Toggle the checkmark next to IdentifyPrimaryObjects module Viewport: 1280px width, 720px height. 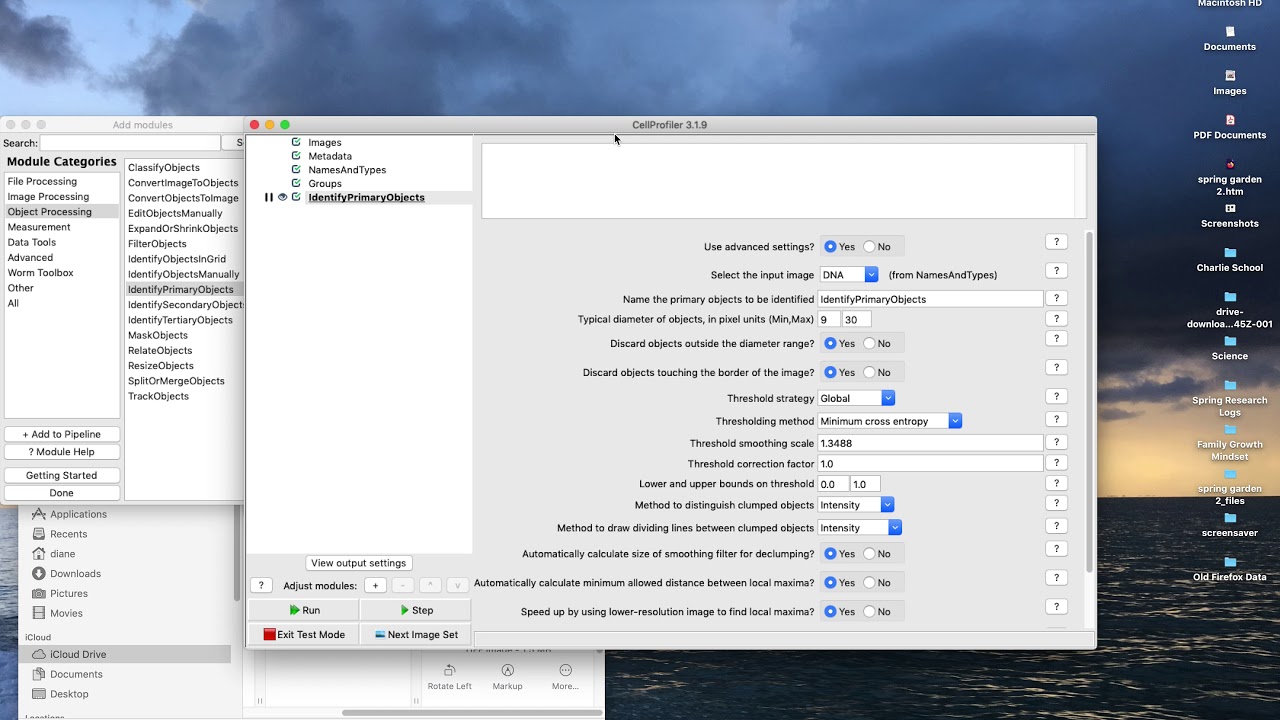pos(296,197)
